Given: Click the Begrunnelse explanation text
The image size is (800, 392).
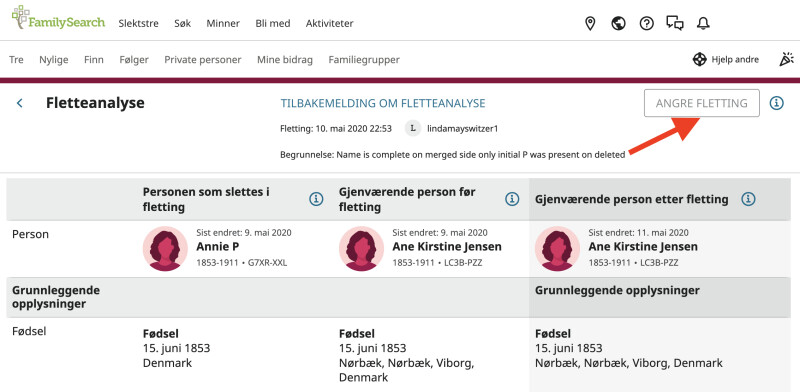Looking at the screenshot, I should pos(453,155).
